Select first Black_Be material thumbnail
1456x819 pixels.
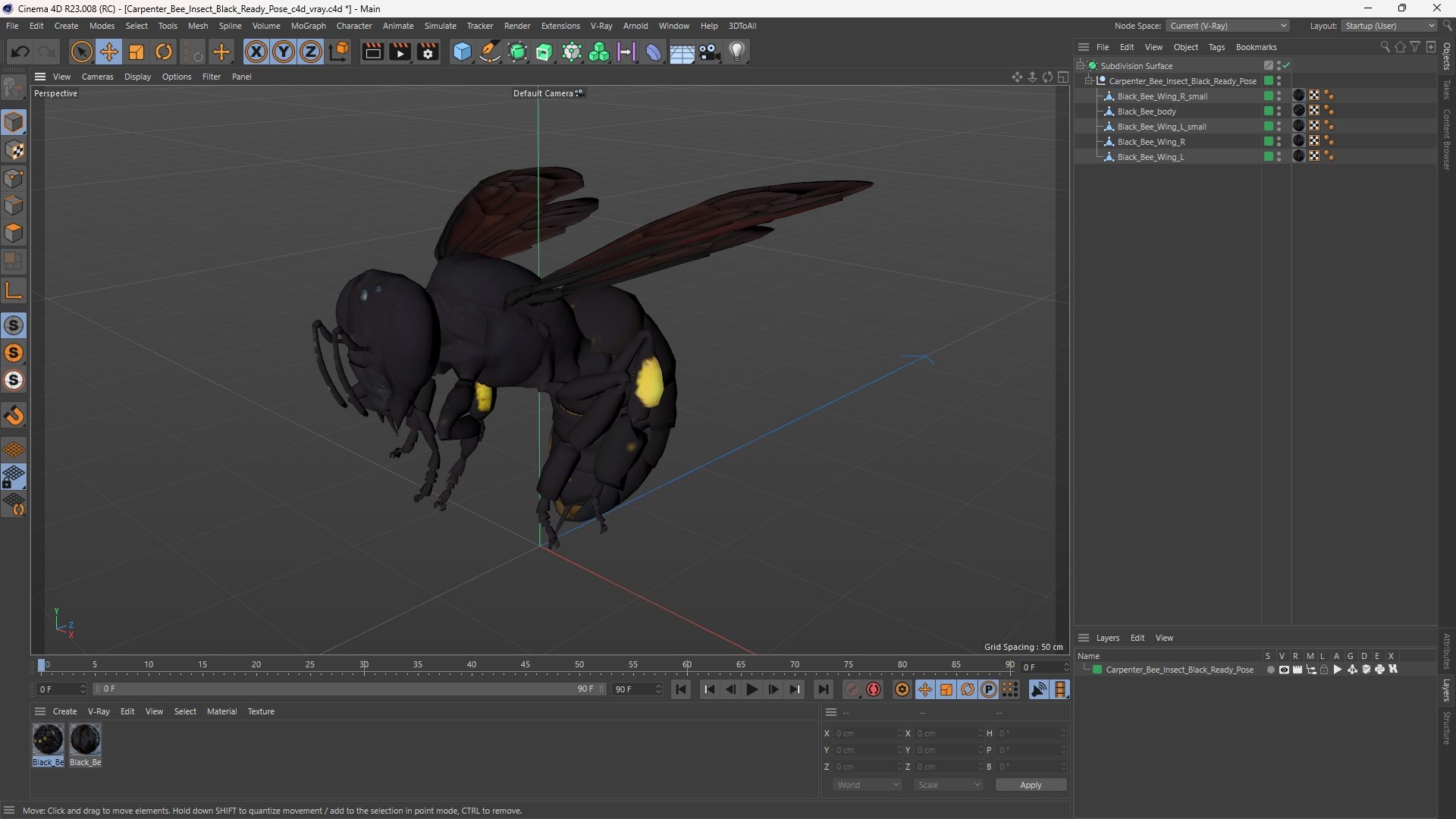click(48, 739)
